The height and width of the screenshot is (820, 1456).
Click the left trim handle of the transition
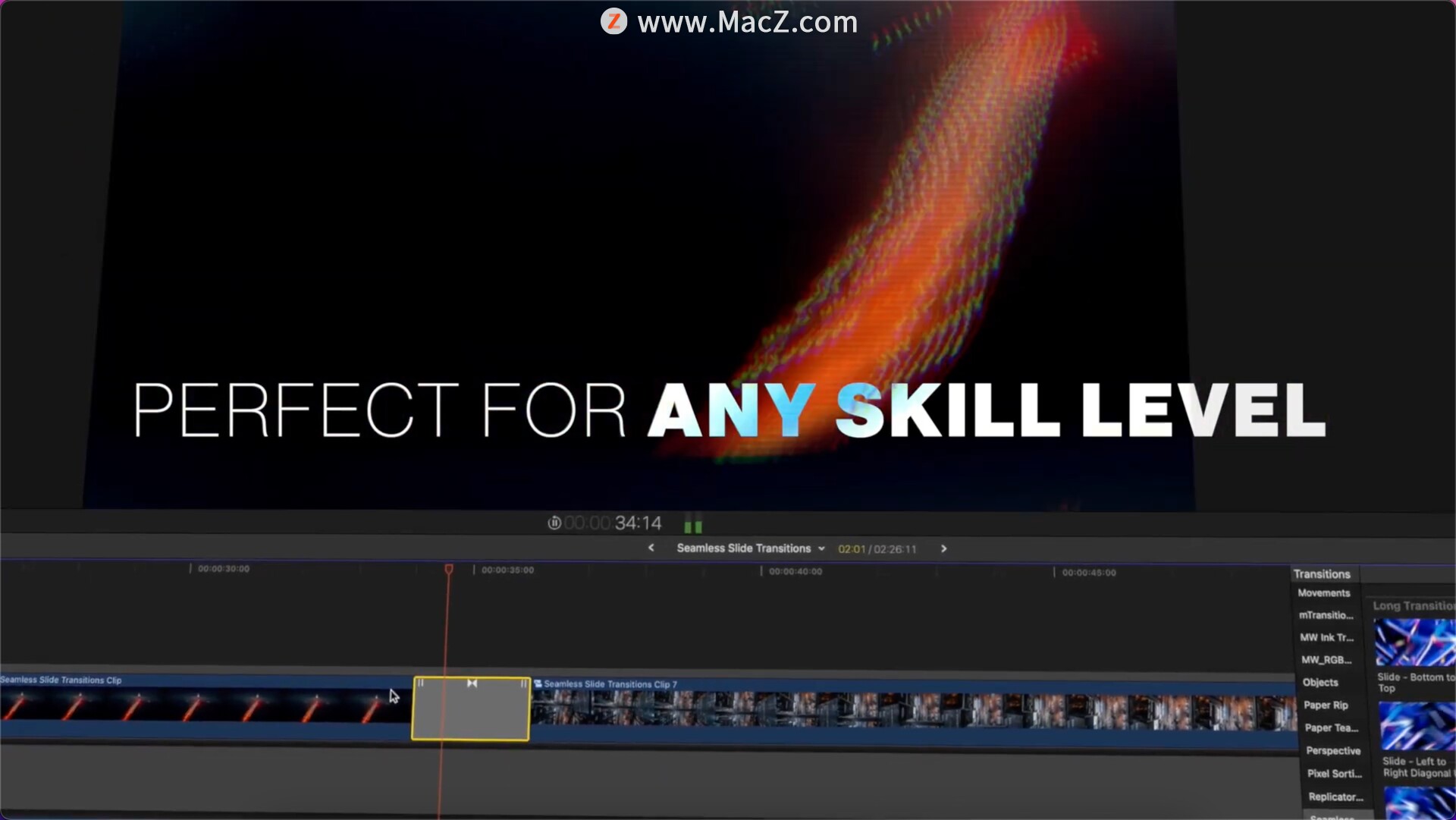tap(420, 683)
